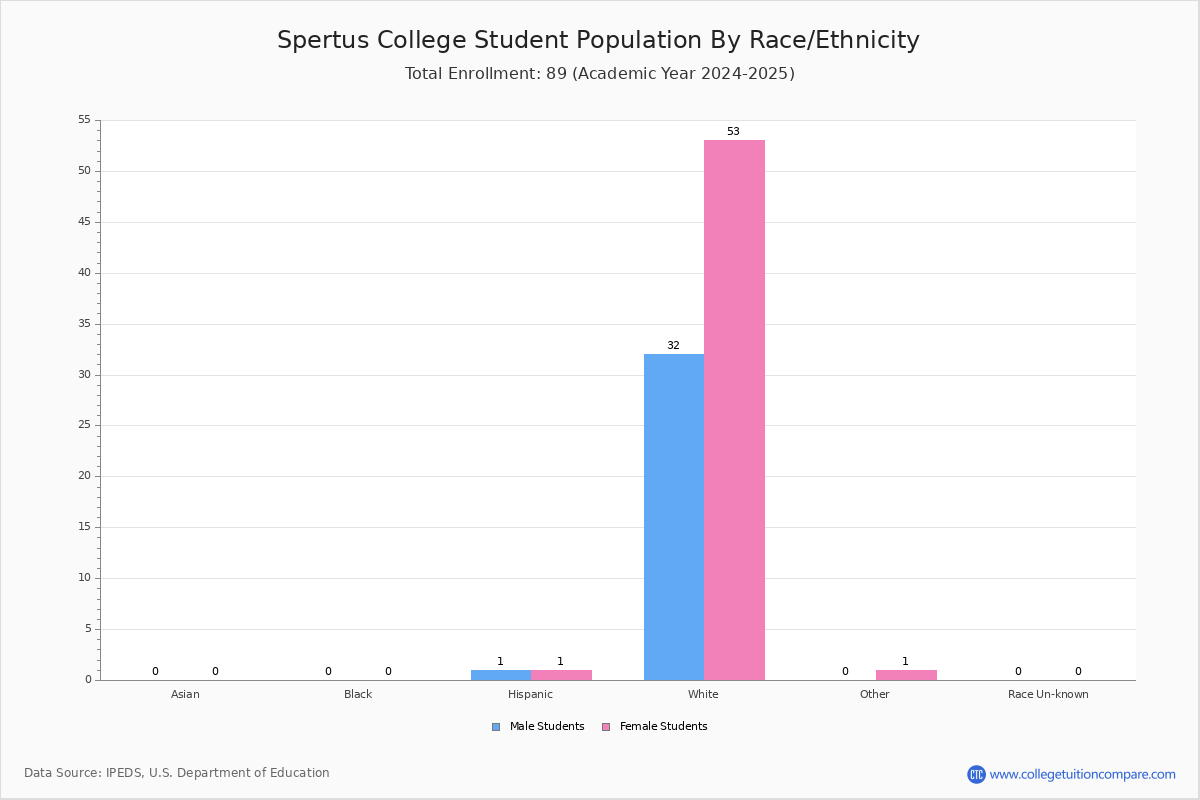Viewport: 1200px width, 800px height.
Task: Click the blue Male Students legend swatch
Action: [496, 727]
